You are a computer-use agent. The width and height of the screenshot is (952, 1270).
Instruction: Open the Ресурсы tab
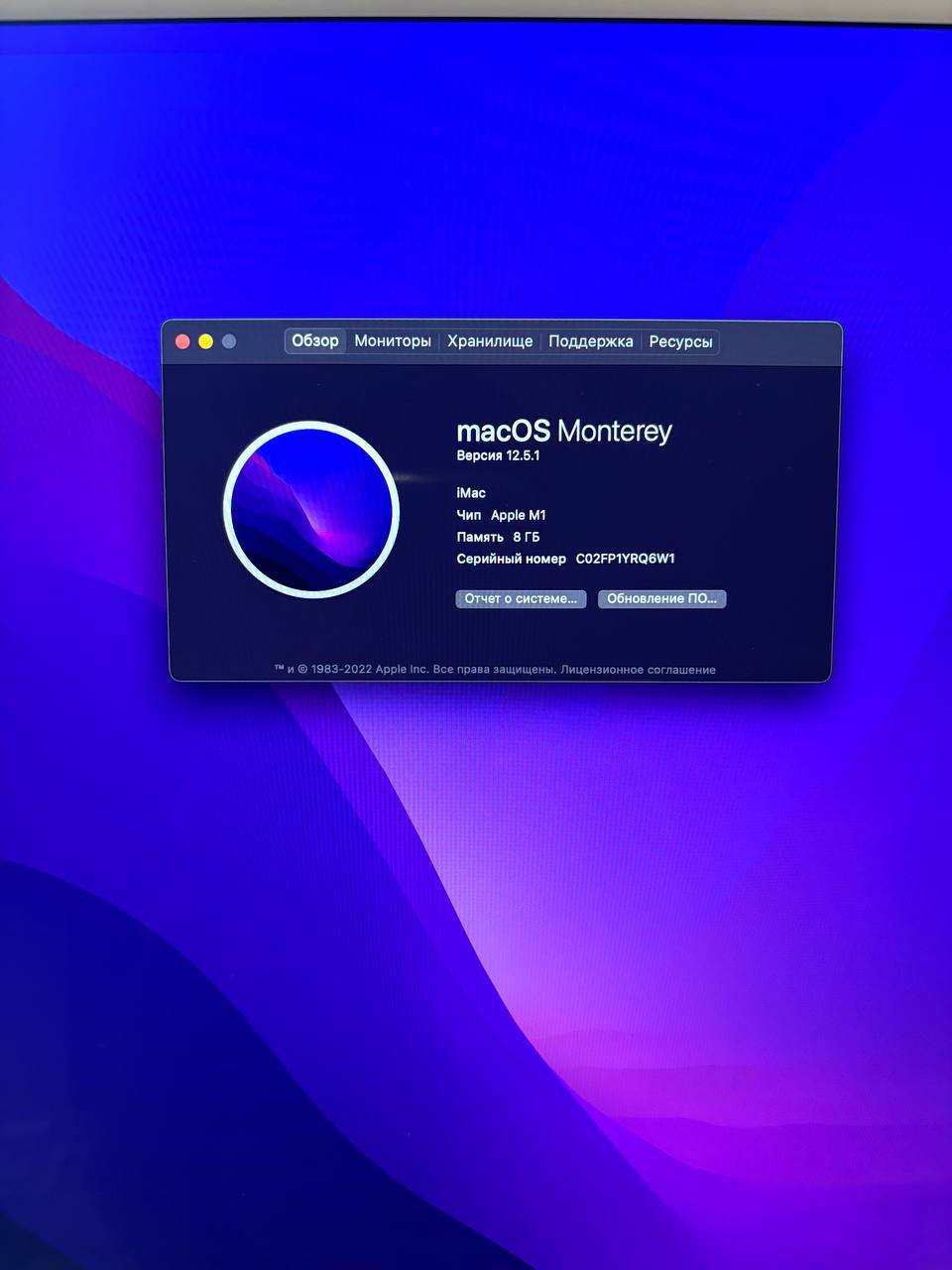point(680,341)
